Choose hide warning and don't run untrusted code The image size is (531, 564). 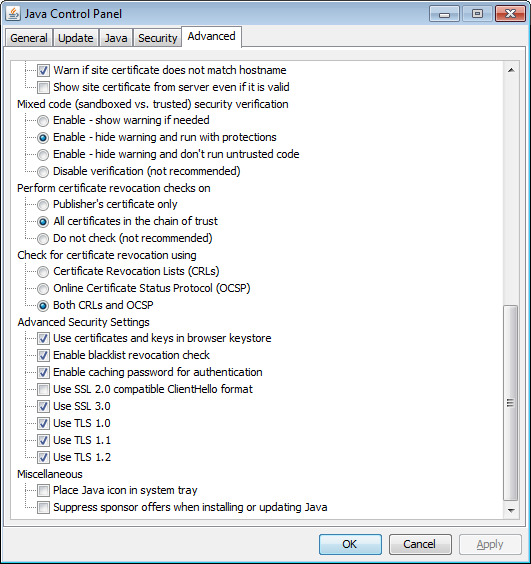[x=43, y=154]
